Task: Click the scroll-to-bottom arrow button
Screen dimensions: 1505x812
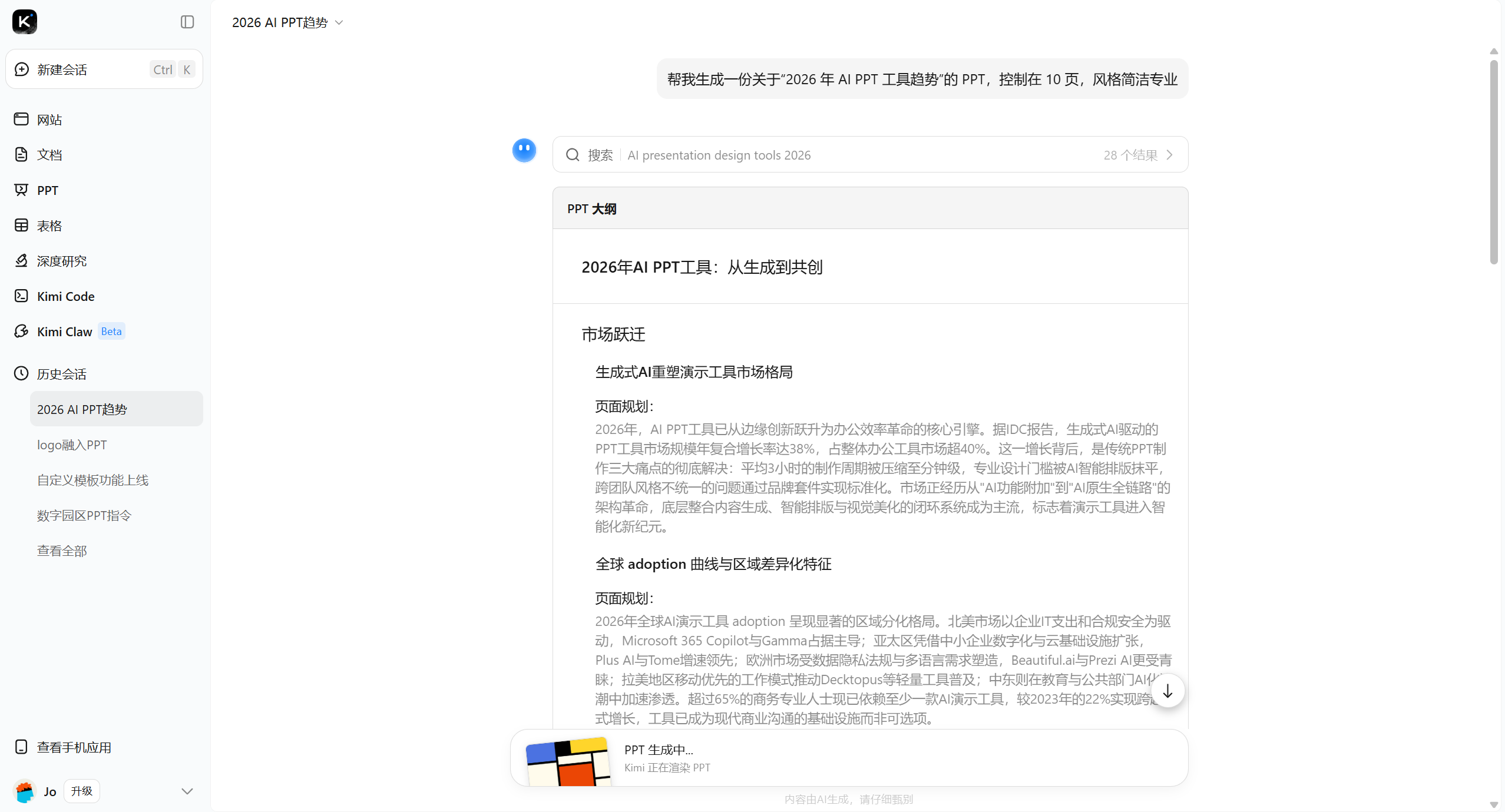Action: pyautogui.click(x=1167, y=691)
